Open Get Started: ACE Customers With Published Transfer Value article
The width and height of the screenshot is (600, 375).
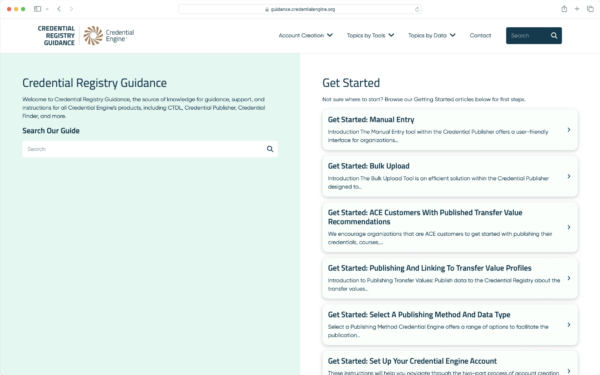(450, 227)
